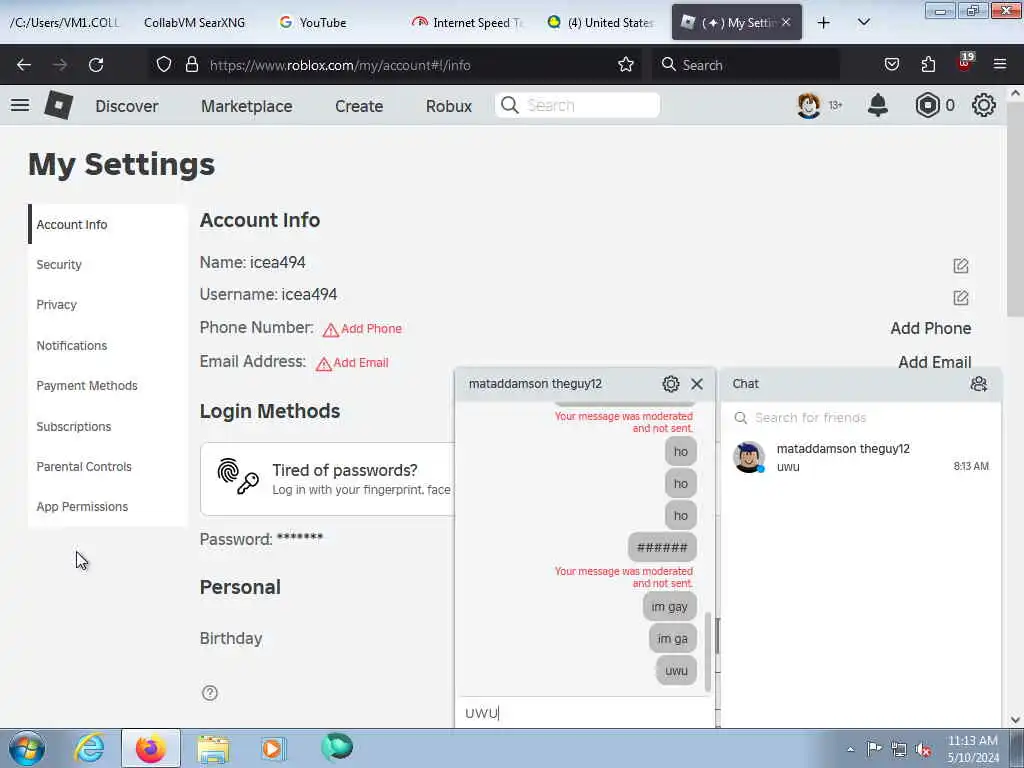Viewport: 1024px width, 768px height.
Task: Open Internet Explorer from the taskbar
Action: 89,748
